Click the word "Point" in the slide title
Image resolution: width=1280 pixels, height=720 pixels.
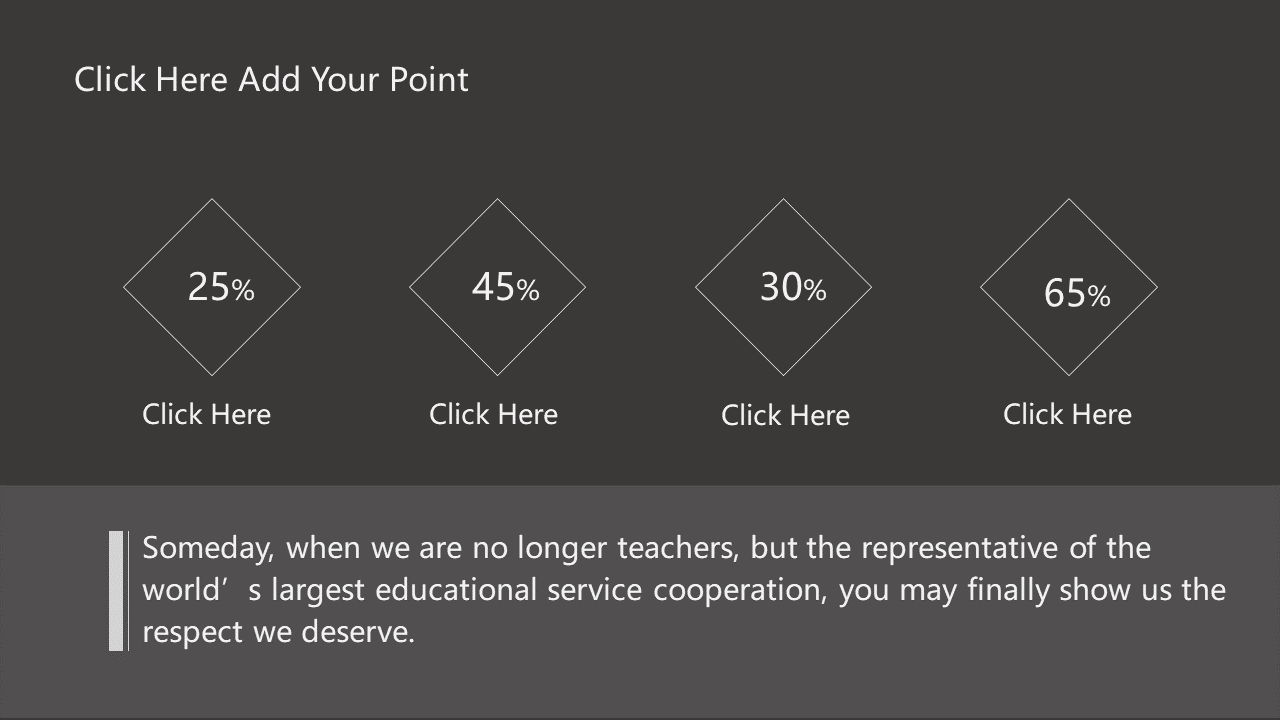(x=428, y=80)
